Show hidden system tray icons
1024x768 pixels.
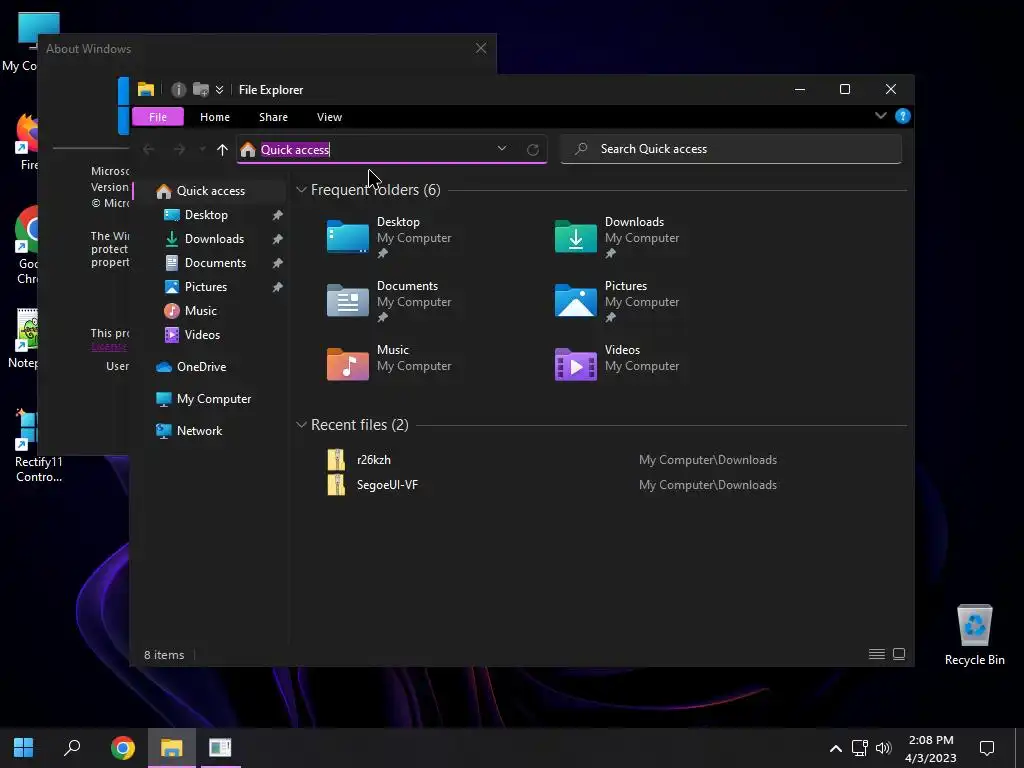835,748
